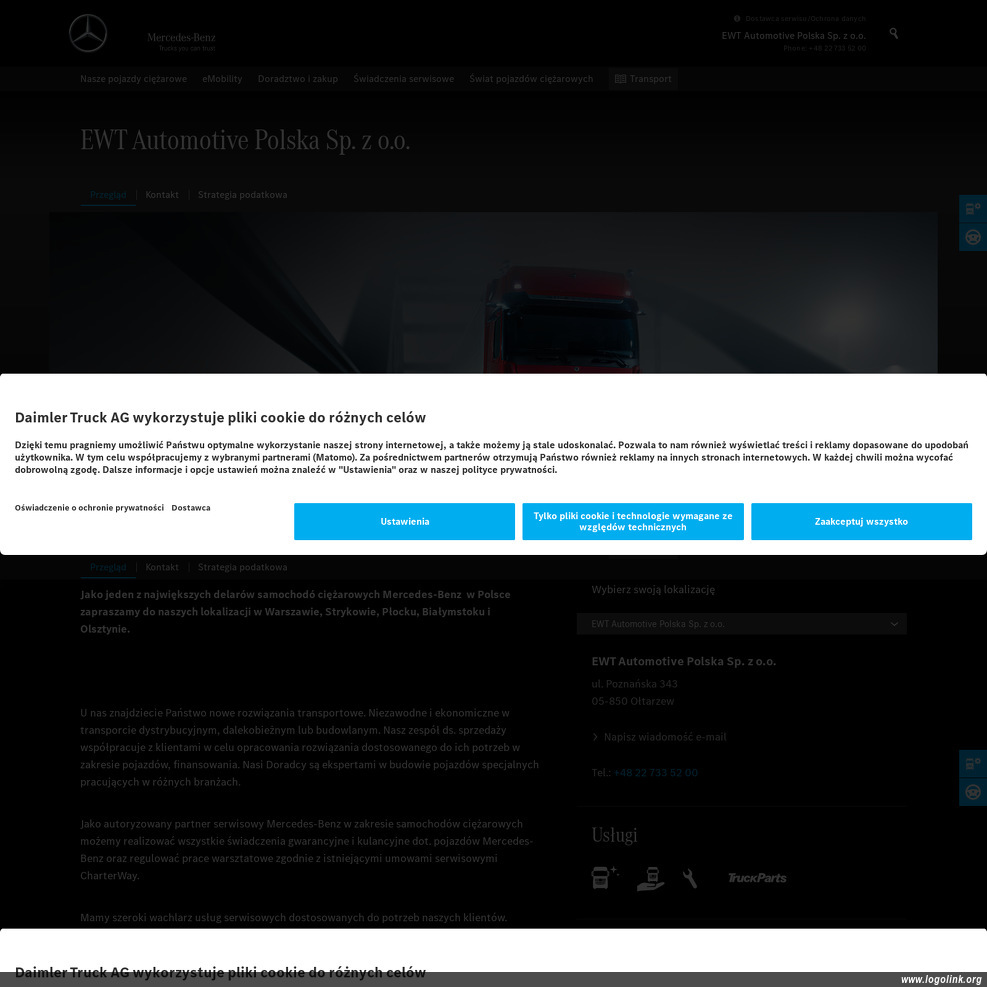Click the lower side-panel steering wheel icon
Image resolution: width=987 pixels, height=987 pixels.
973,792
